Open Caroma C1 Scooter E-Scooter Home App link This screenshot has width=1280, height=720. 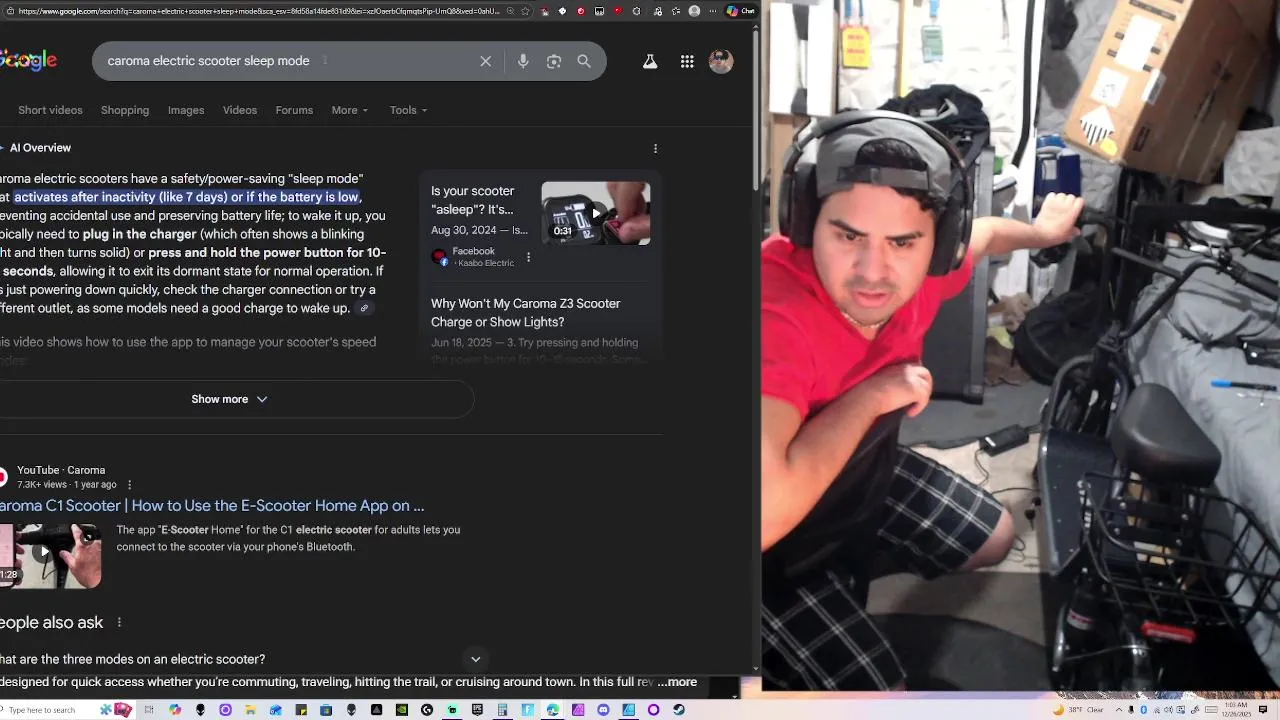212,506
